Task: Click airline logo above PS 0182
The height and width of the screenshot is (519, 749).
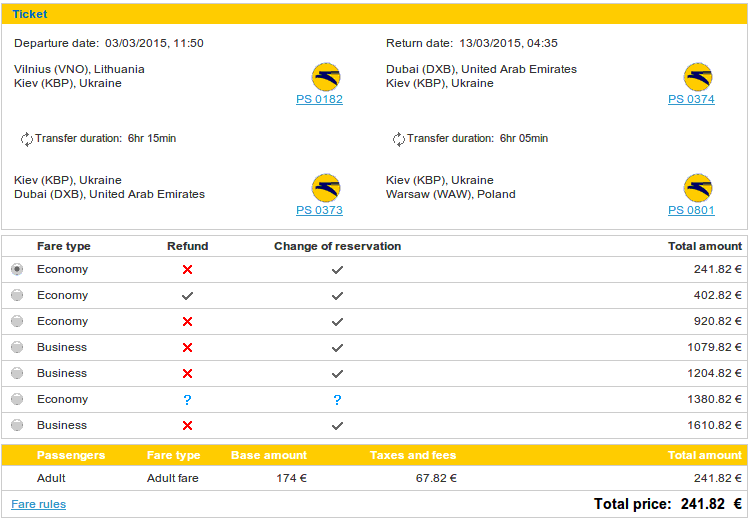Action: tap(326, 77)
